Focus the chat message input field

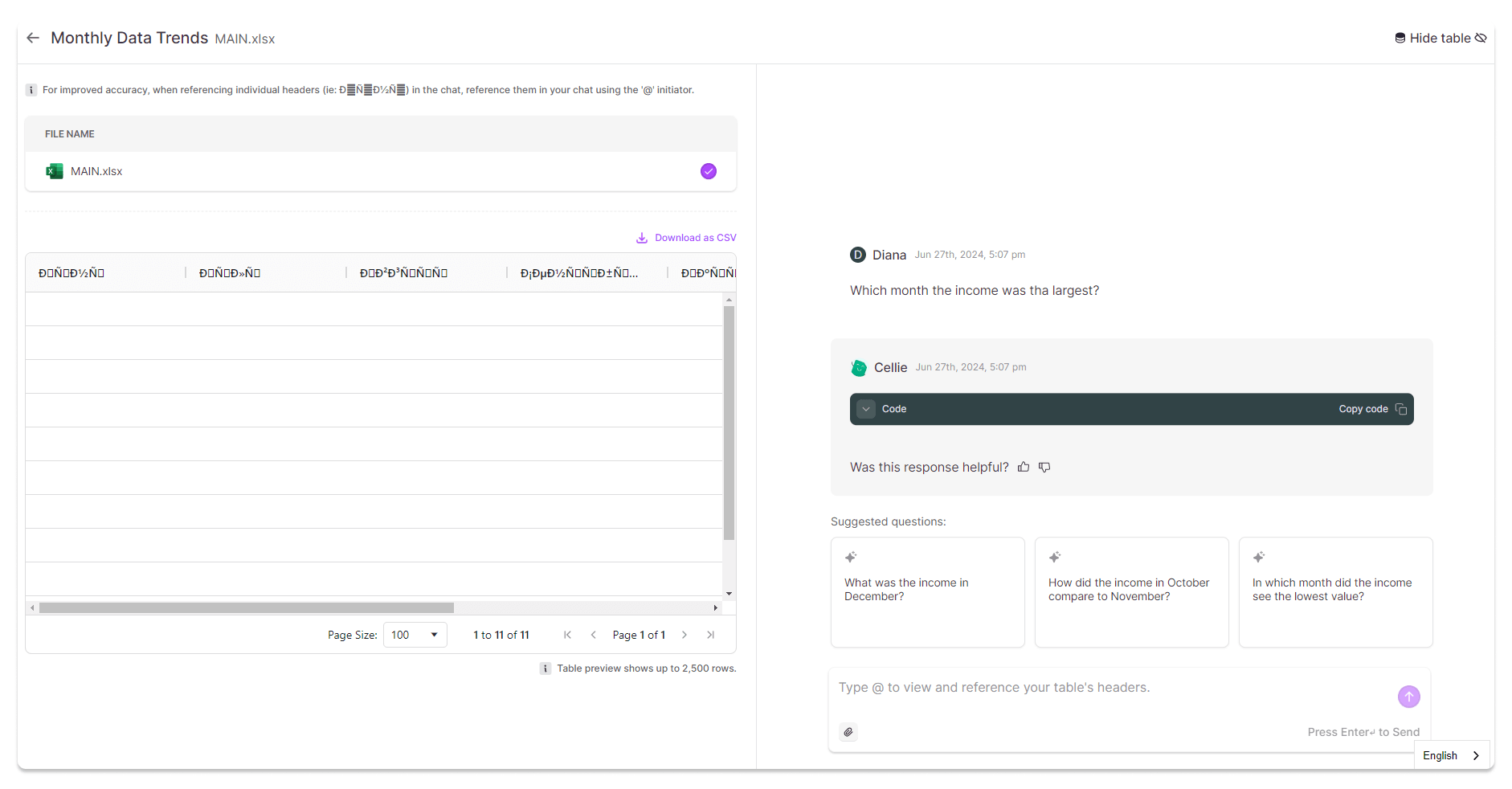click(x=1109, y=688)
